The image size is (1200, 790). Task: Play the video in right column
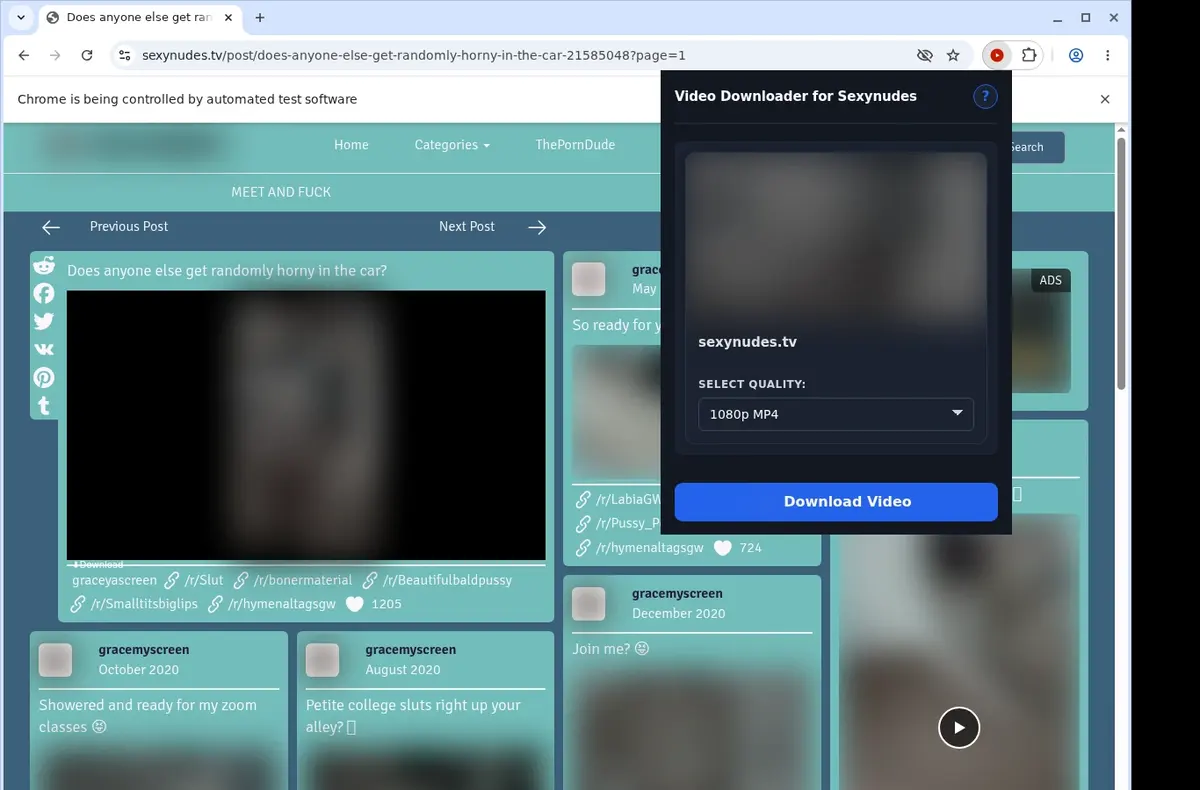pos(959,727)
